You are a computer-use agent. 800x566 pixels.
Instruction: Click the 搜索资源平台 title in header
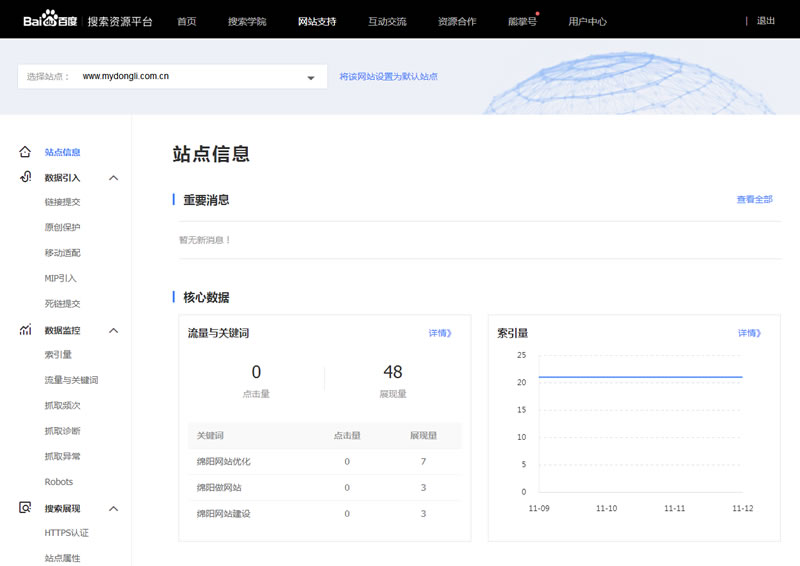tap(120, 21)
